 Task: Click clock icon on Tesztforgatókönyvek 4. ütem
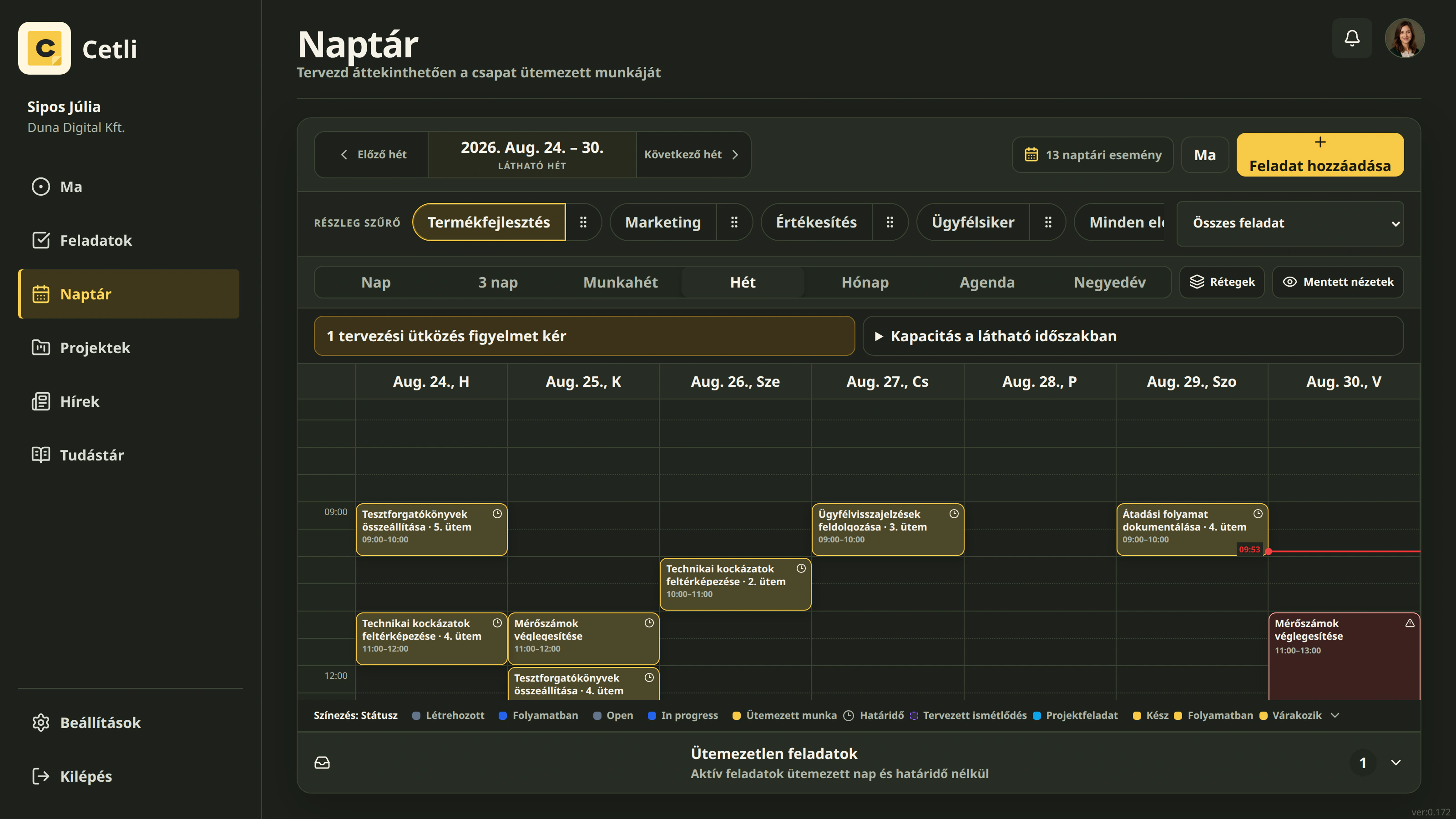pyautogui.click(x=649, y=677)
